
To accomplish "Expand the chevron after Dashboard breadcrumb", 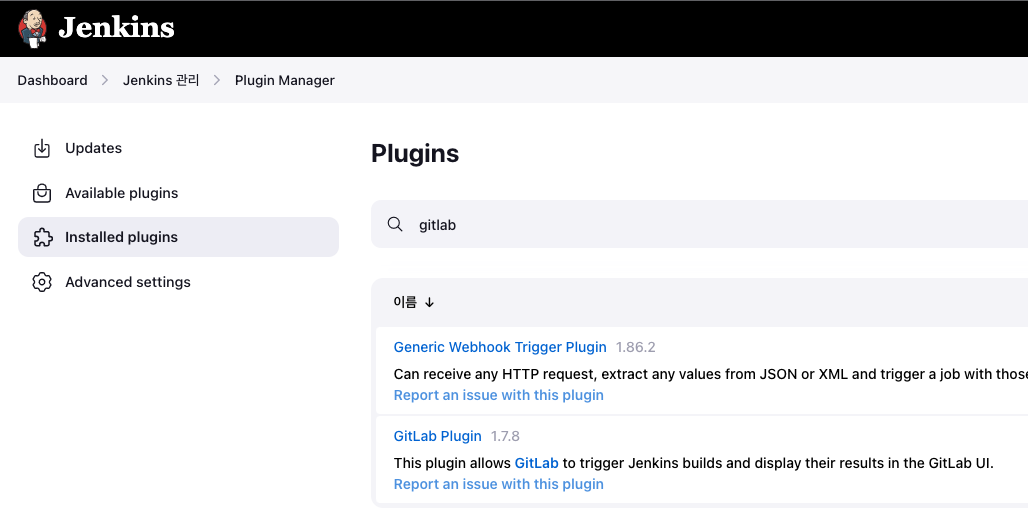I will coord(105,81).
